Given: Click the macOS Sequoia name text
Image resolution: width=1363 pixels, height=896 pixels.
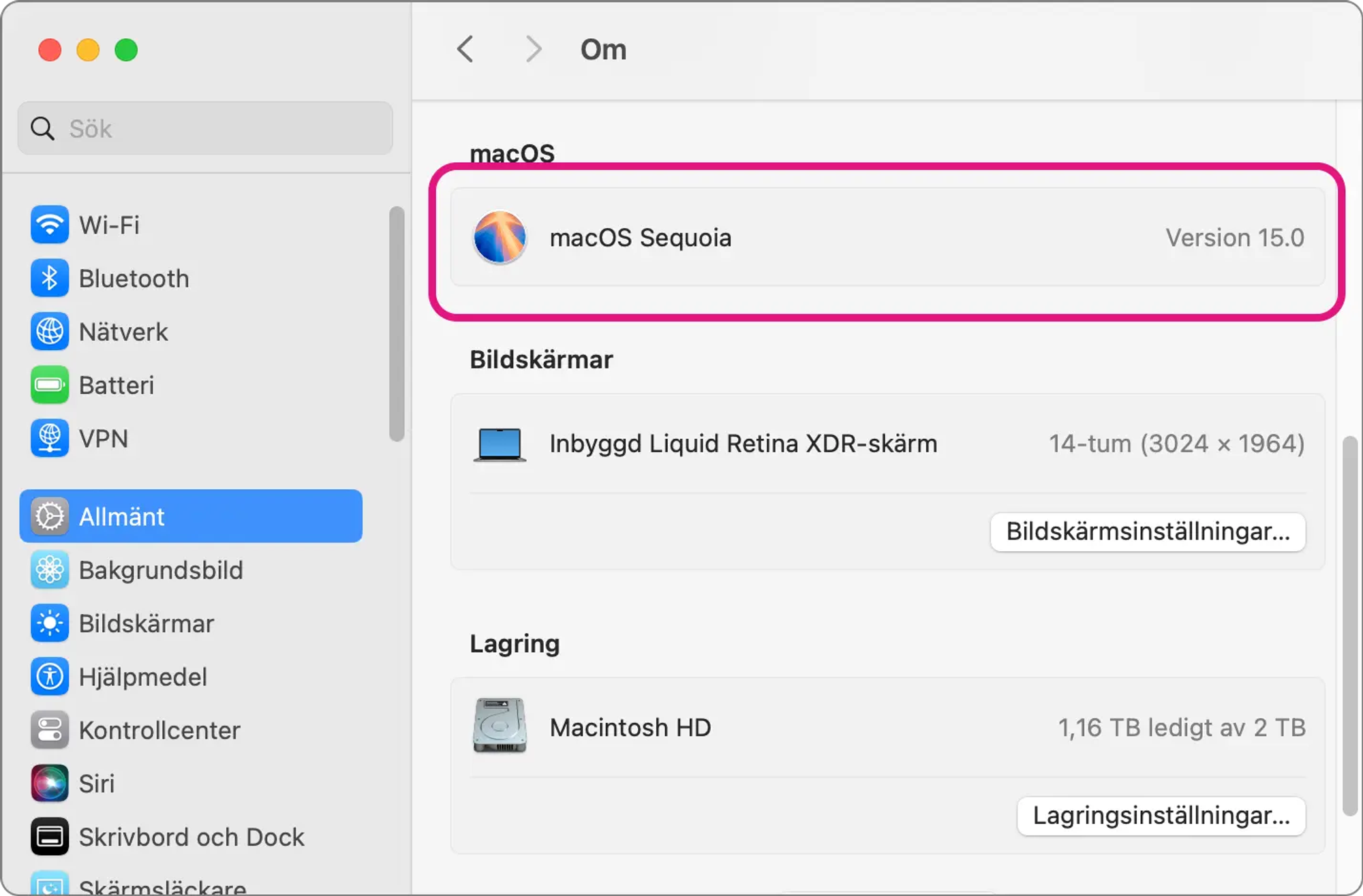Looking at the screenshot, I should pos(641,238).
